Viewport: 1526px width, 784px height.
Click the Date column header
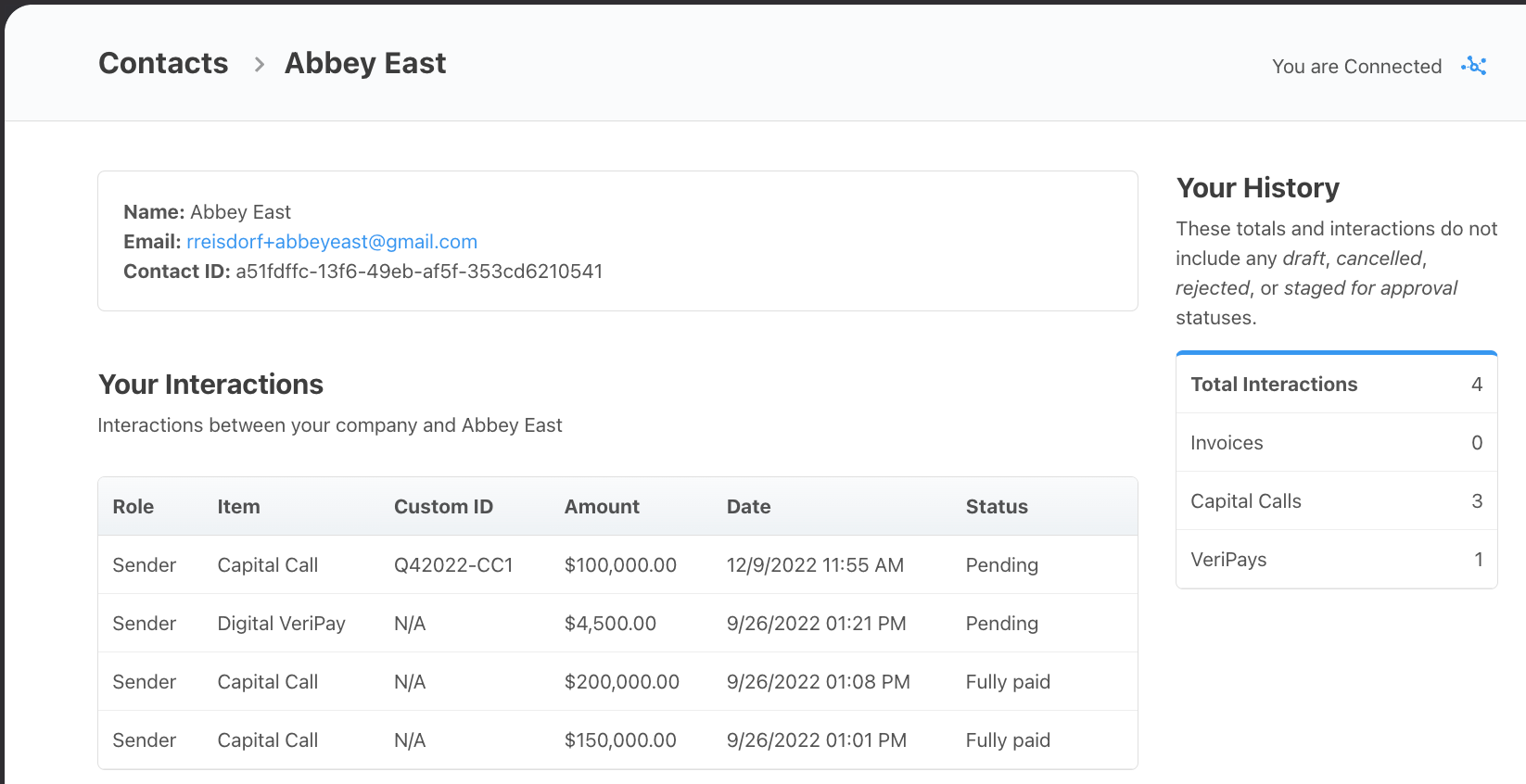click(x=748, y=507)
